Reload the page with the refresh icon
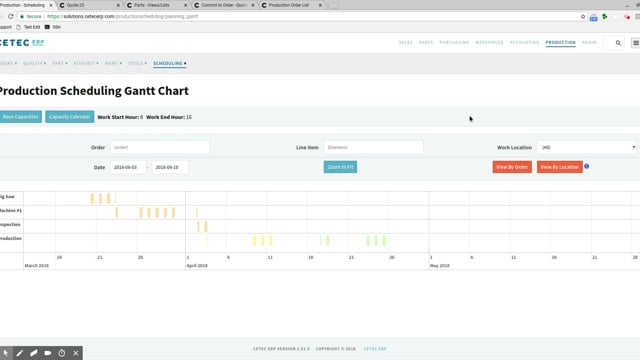The height and width of the screenshot is (360, 640). pos(11,16)
